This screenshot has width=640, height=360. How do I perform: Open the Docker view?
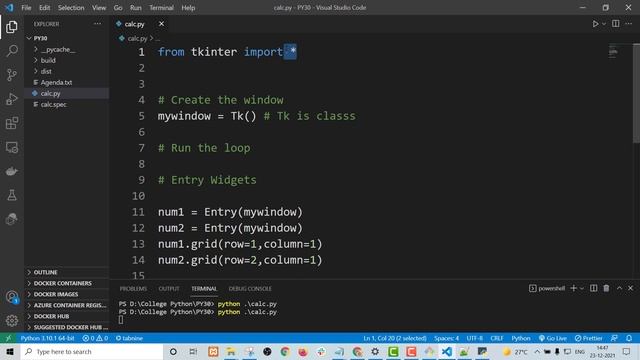point(12,171)
